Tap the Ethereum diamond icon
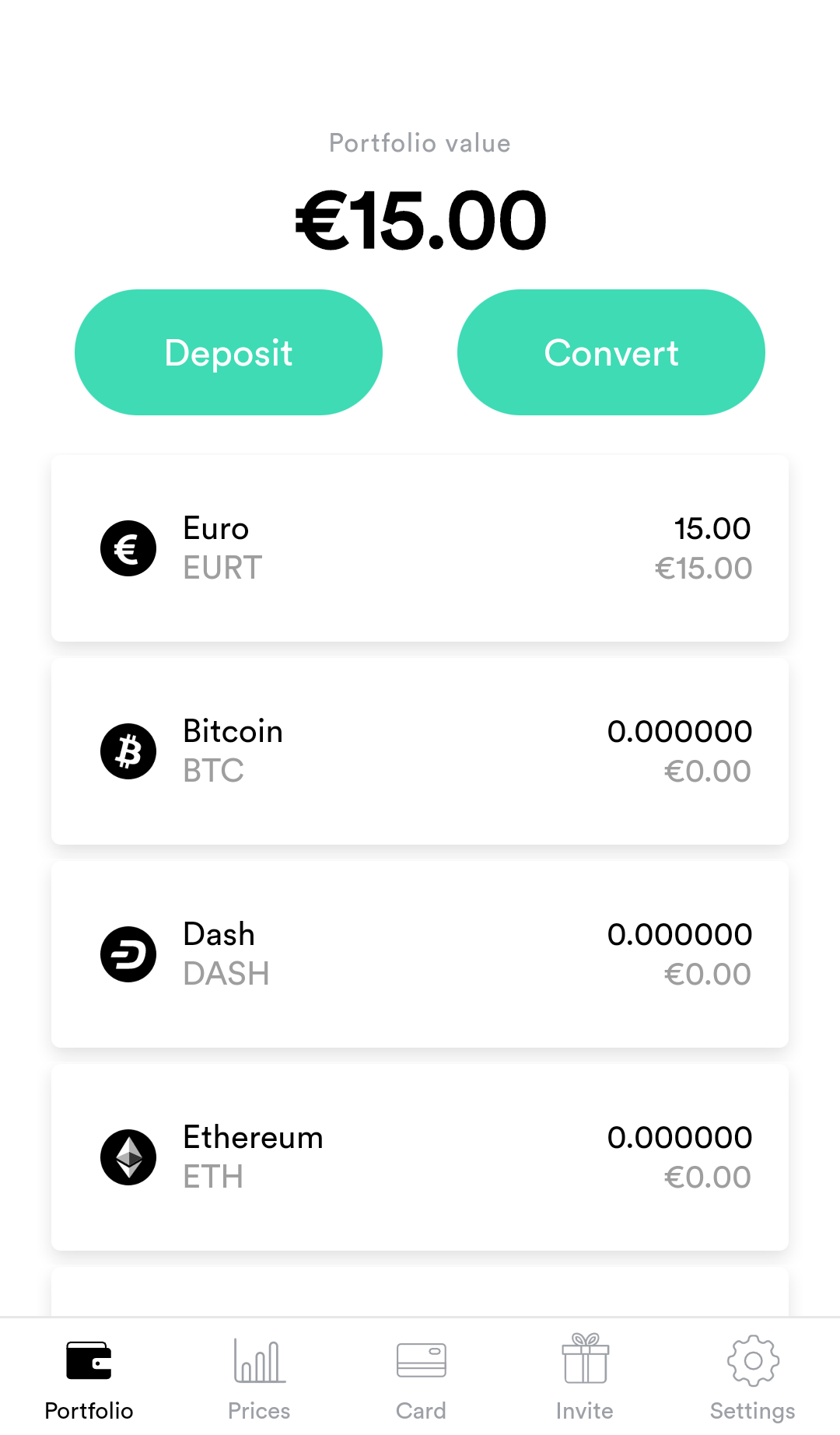This screenshot has height=1435, width=840. tap(128, 1157)
